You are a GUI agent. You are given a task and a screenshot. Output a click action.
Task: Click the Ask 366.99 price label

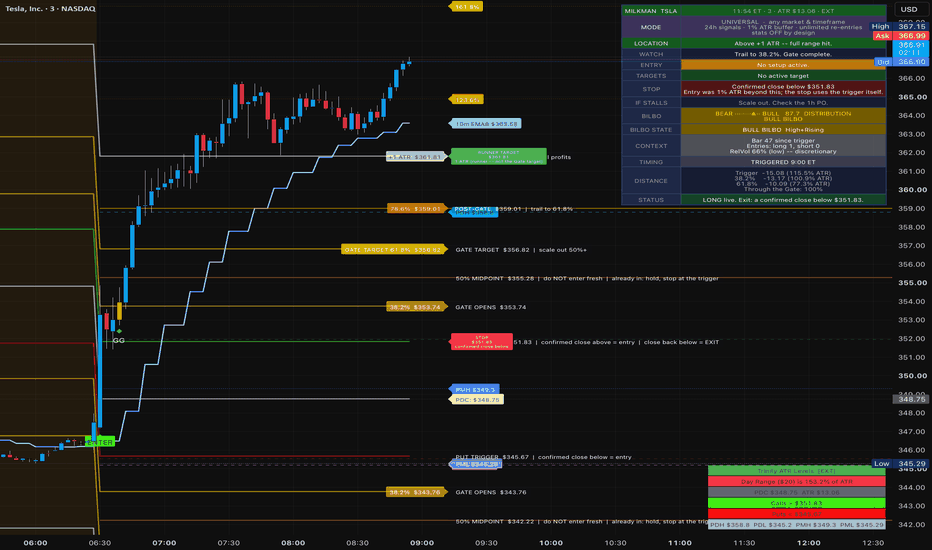(x=900, y=36)
